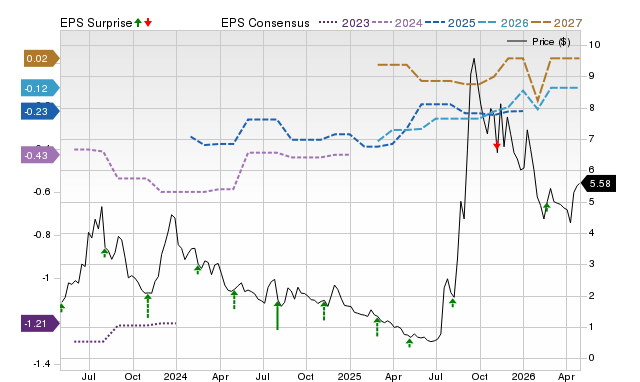Click the tall solid green surprise arrow near Aug 2024
Image resolution: width=640 pixels, height=382 pixels.
coord(278,315)
